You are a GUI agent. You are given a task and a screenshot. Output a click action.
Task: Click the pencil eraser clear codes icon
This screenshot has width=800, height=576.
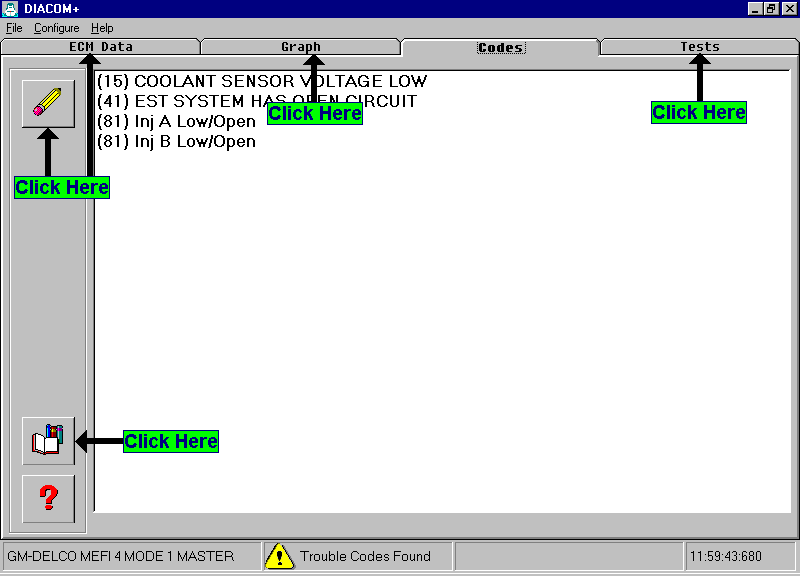click(48, 104)
